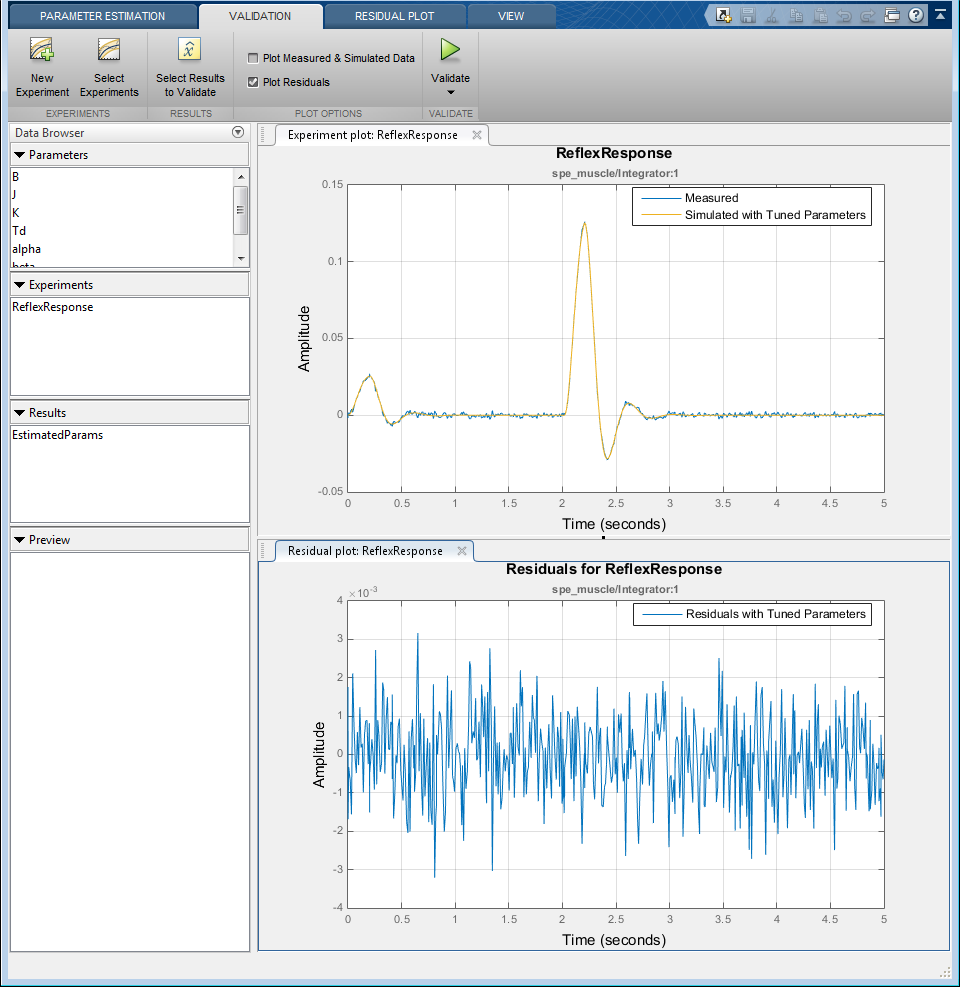Open the Data Browser options menu arrow
Viewport: 960px width, 987px height.
point(238,133)
